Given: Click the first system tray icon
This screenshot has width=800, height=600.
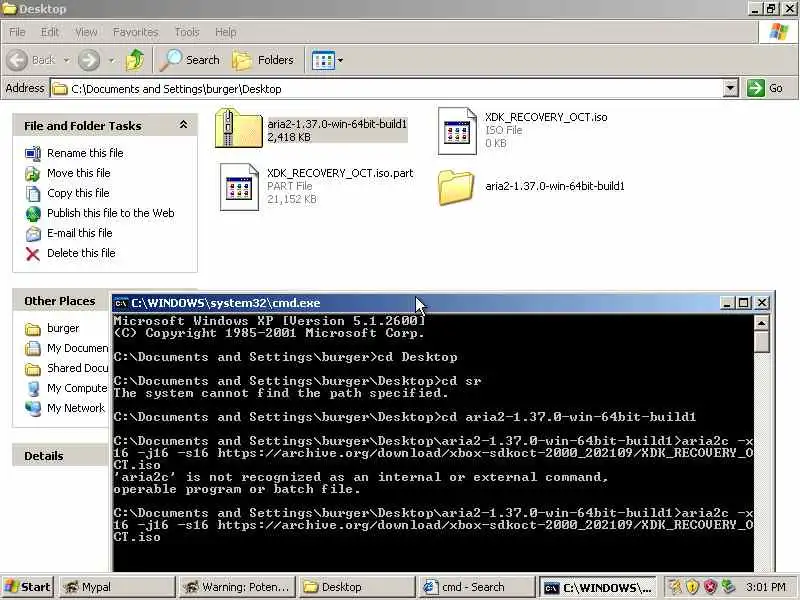Looking at the screenshot, I should coord(674,587).
